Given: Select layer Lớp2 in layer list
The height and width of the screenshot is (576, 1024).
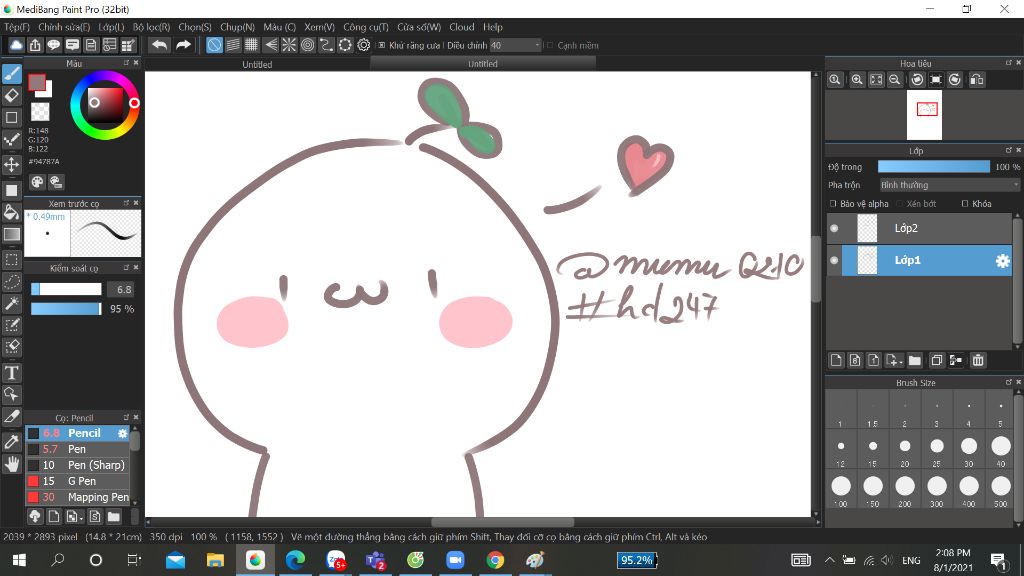Looking at the screenshot, I should [920, 228].
